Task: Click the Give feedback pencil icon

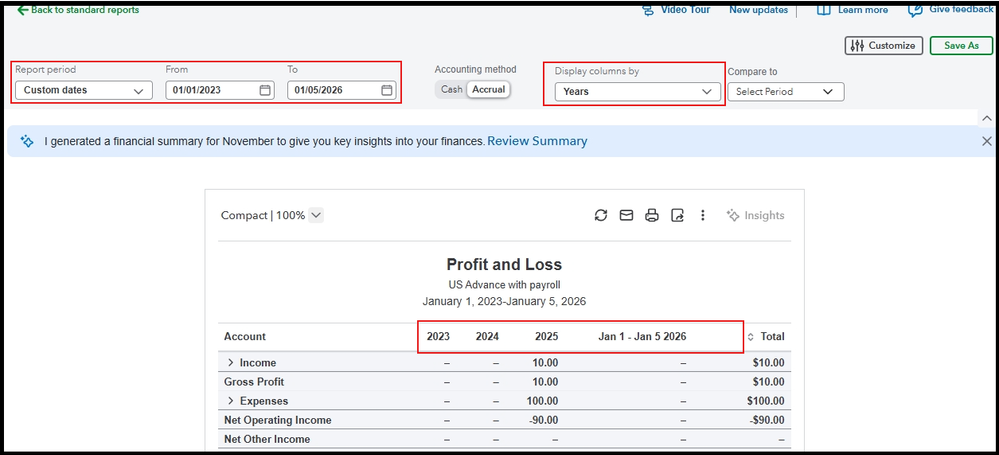Action: tap(916, 10)
